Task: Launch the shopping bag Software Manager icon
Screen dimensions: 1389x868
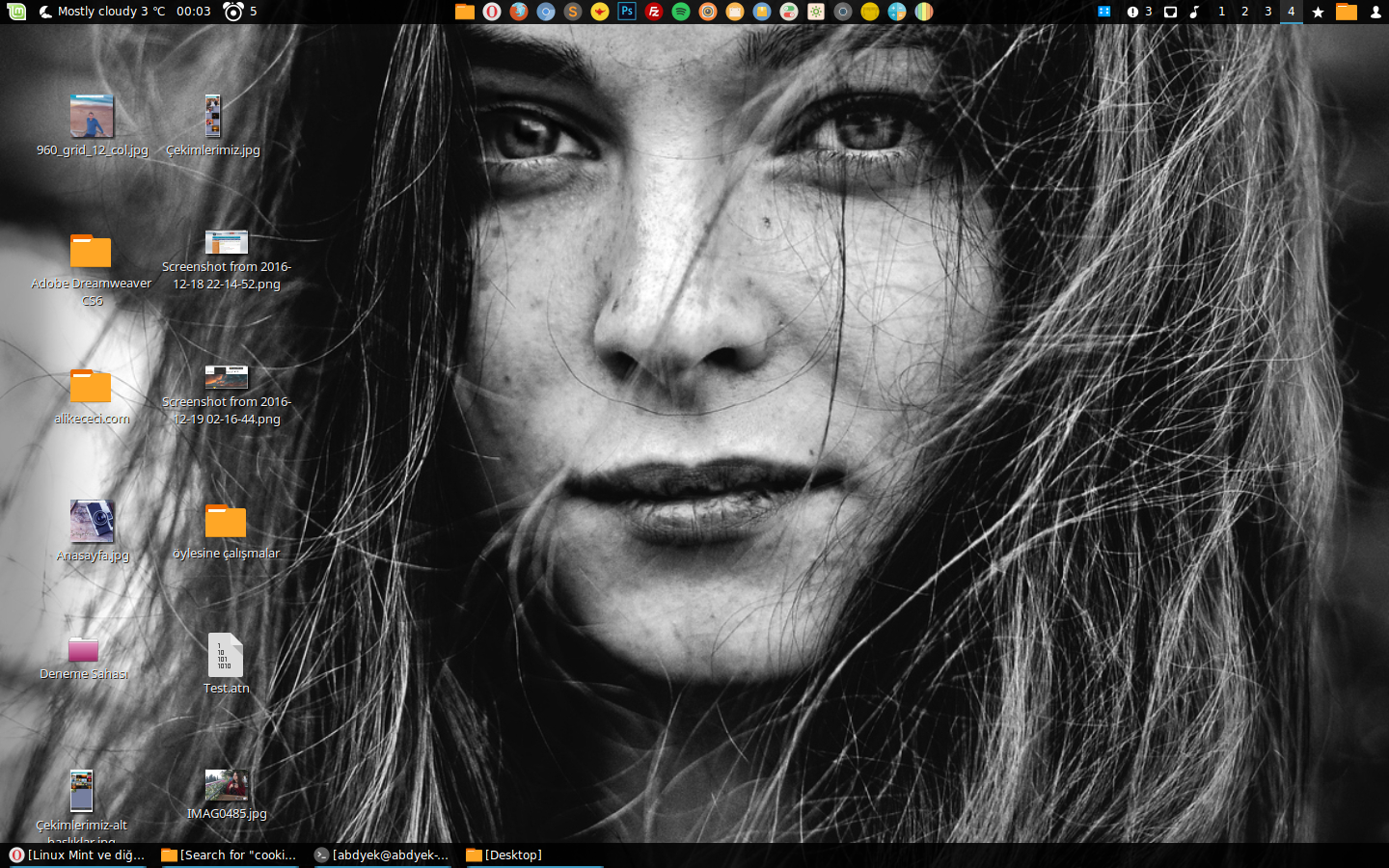Action: click(x=735, y=12)
